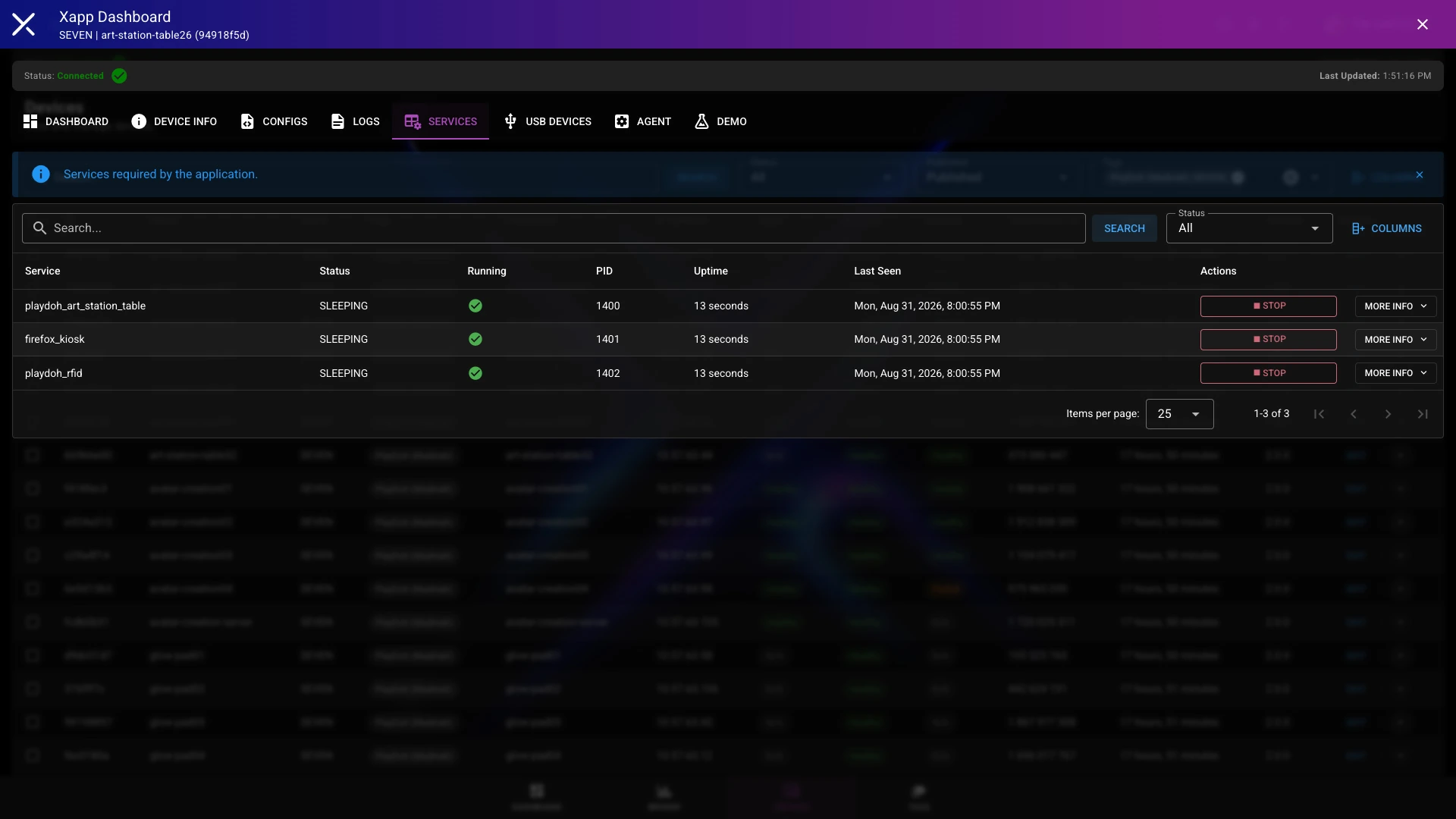Expand More Info for playdoh_art_station_table
Viewport: 1456px width, 819px height.
tap(1395, 306)
